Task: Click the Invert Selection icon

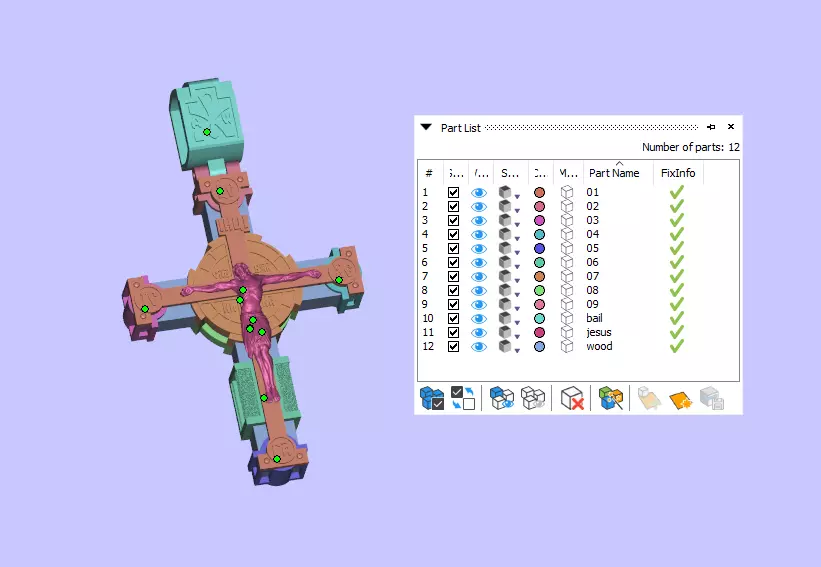Action: tap(463, 398)
